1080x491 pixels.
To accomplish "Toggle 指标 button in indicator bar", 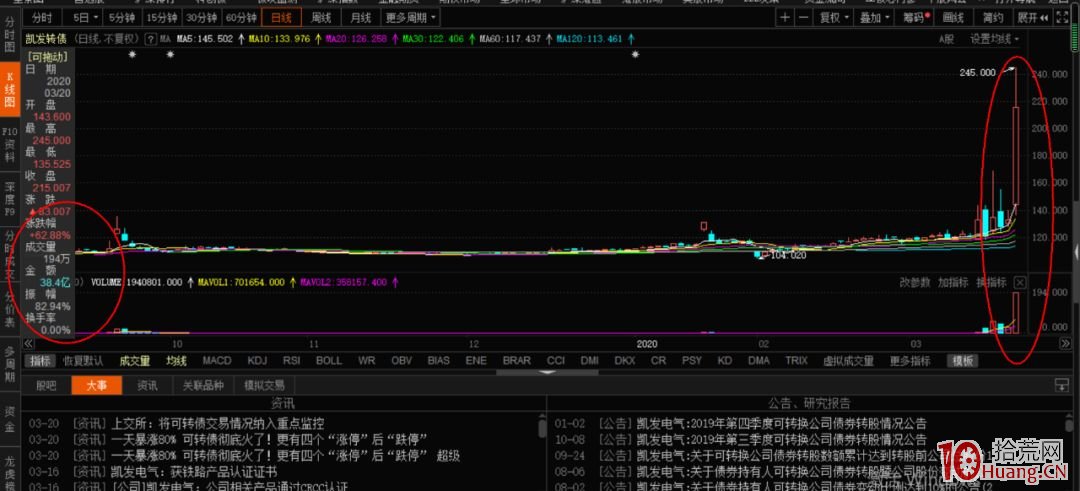I will point(41,361).
